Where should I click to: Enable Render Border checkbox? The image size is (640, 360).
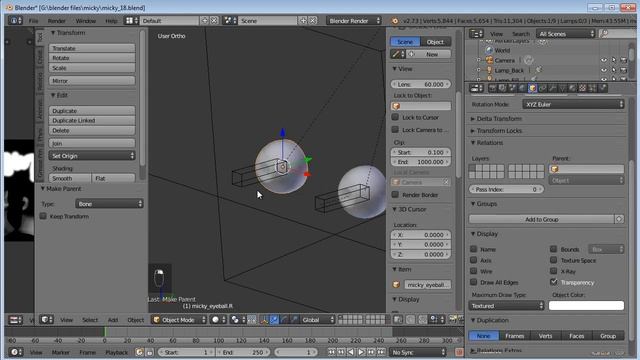click(x=395, y=195)
